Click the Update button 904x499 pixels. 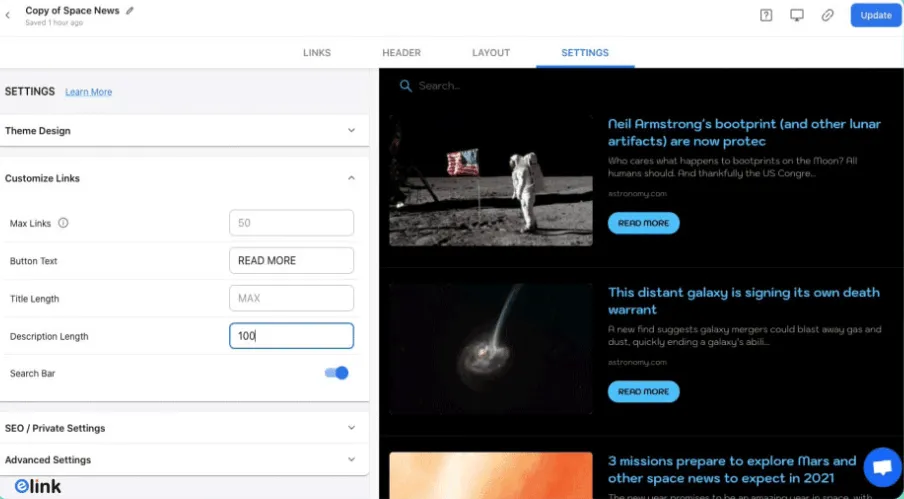coord(876,16)
